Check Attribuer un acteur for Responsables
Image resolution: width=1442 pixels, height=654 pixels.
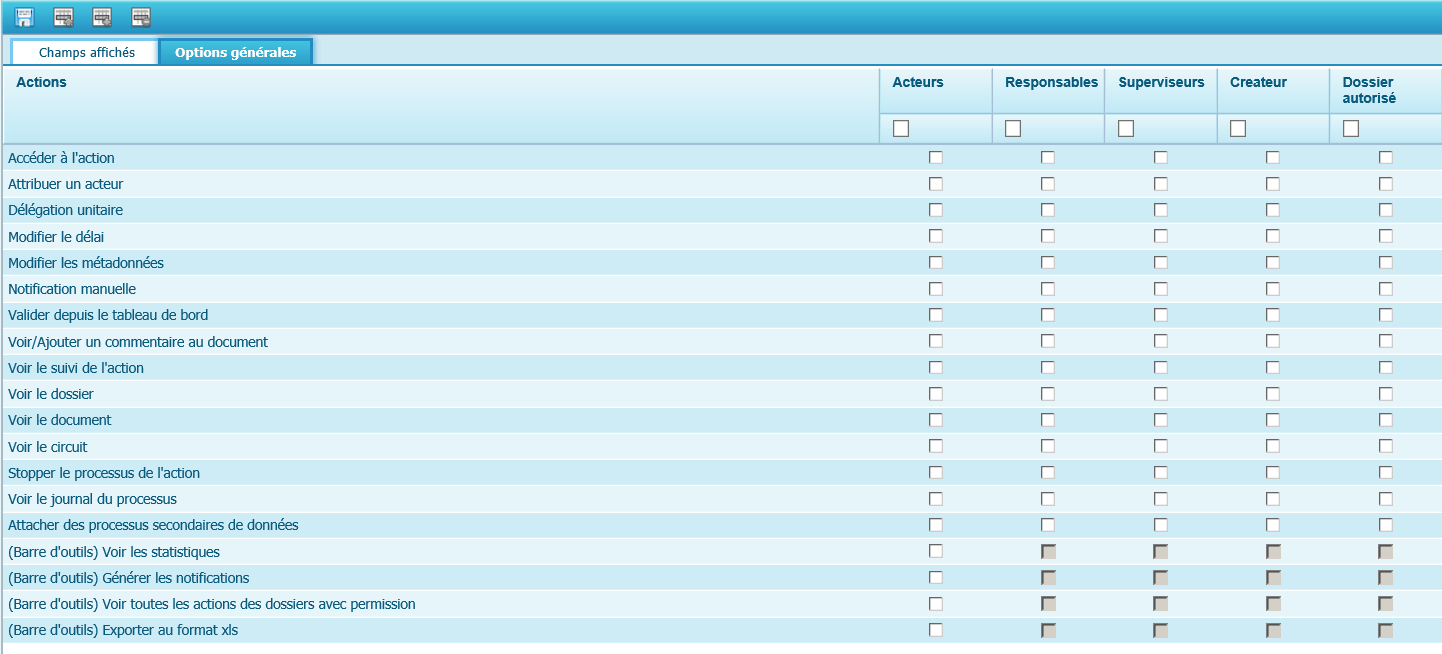pos(1047,184)
